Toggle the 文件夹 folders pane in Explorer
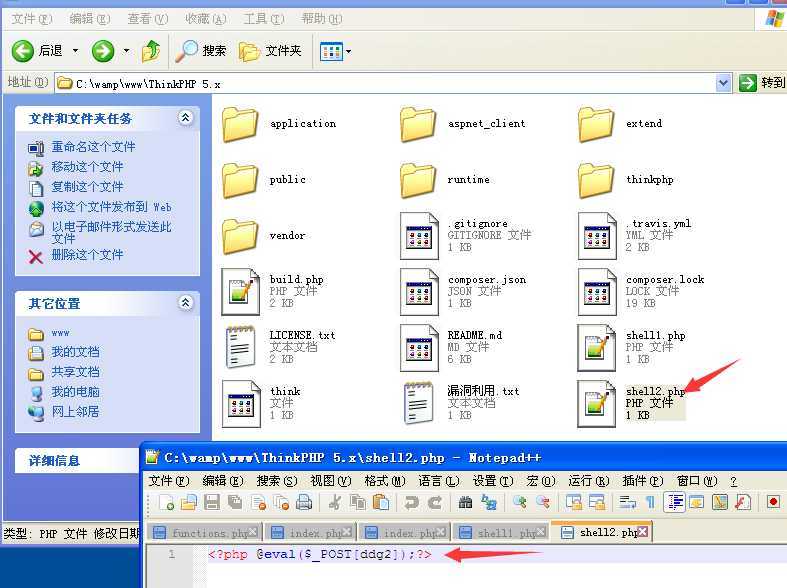 270,51
